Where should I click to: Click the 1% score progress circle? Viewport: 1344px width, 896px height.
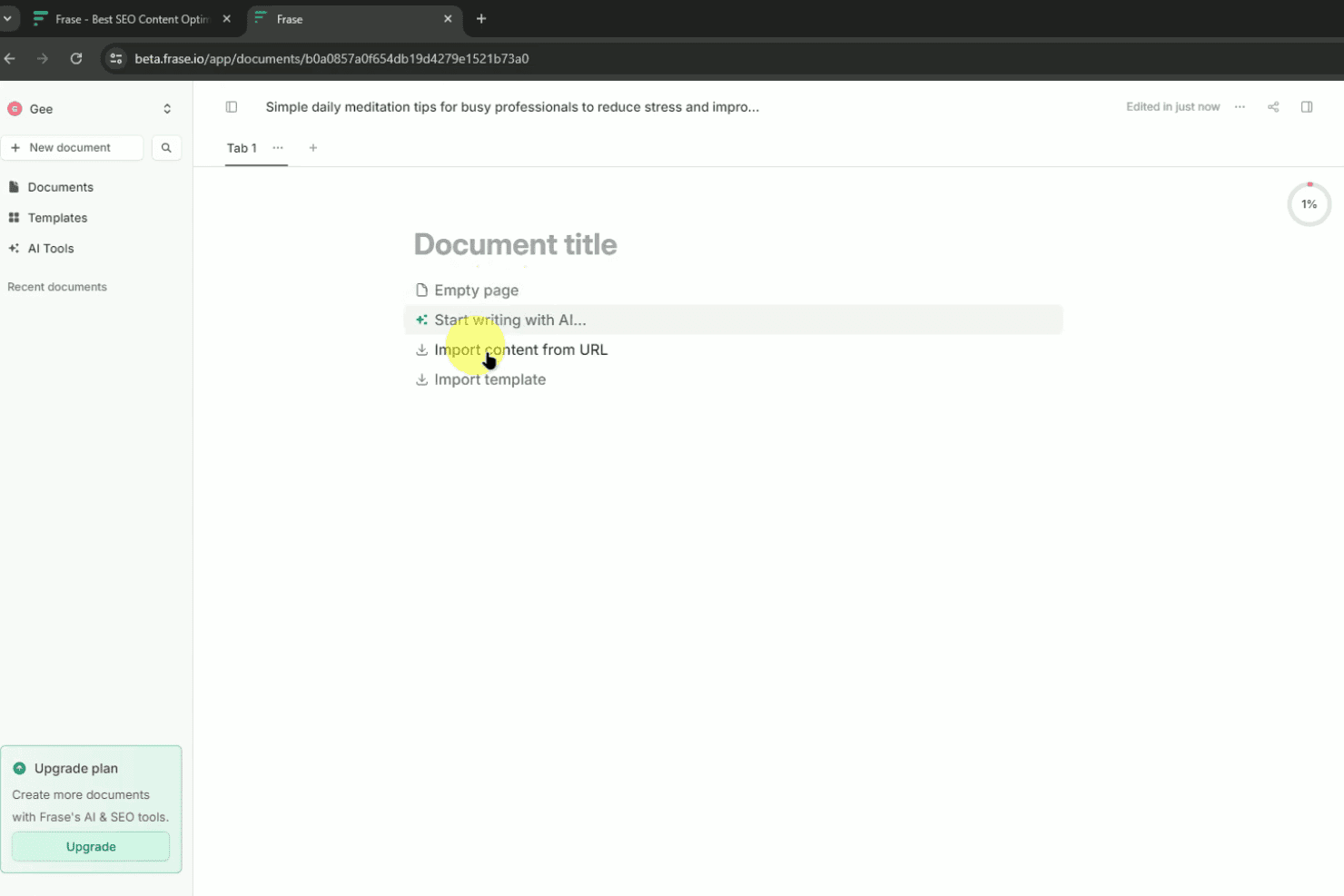[1309, 204]
